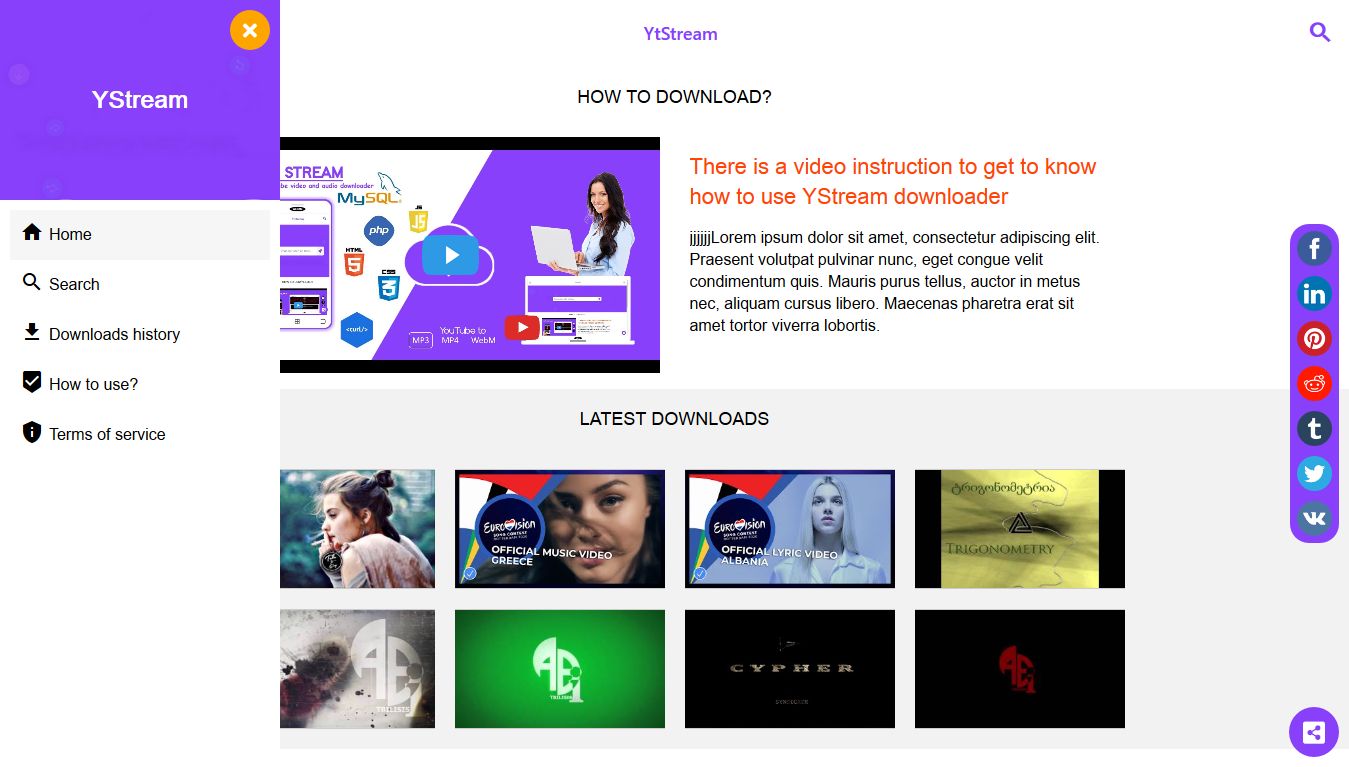This screenshot has width=1349, height=767.
Task: Share on VK
Action: [1314, 519]
